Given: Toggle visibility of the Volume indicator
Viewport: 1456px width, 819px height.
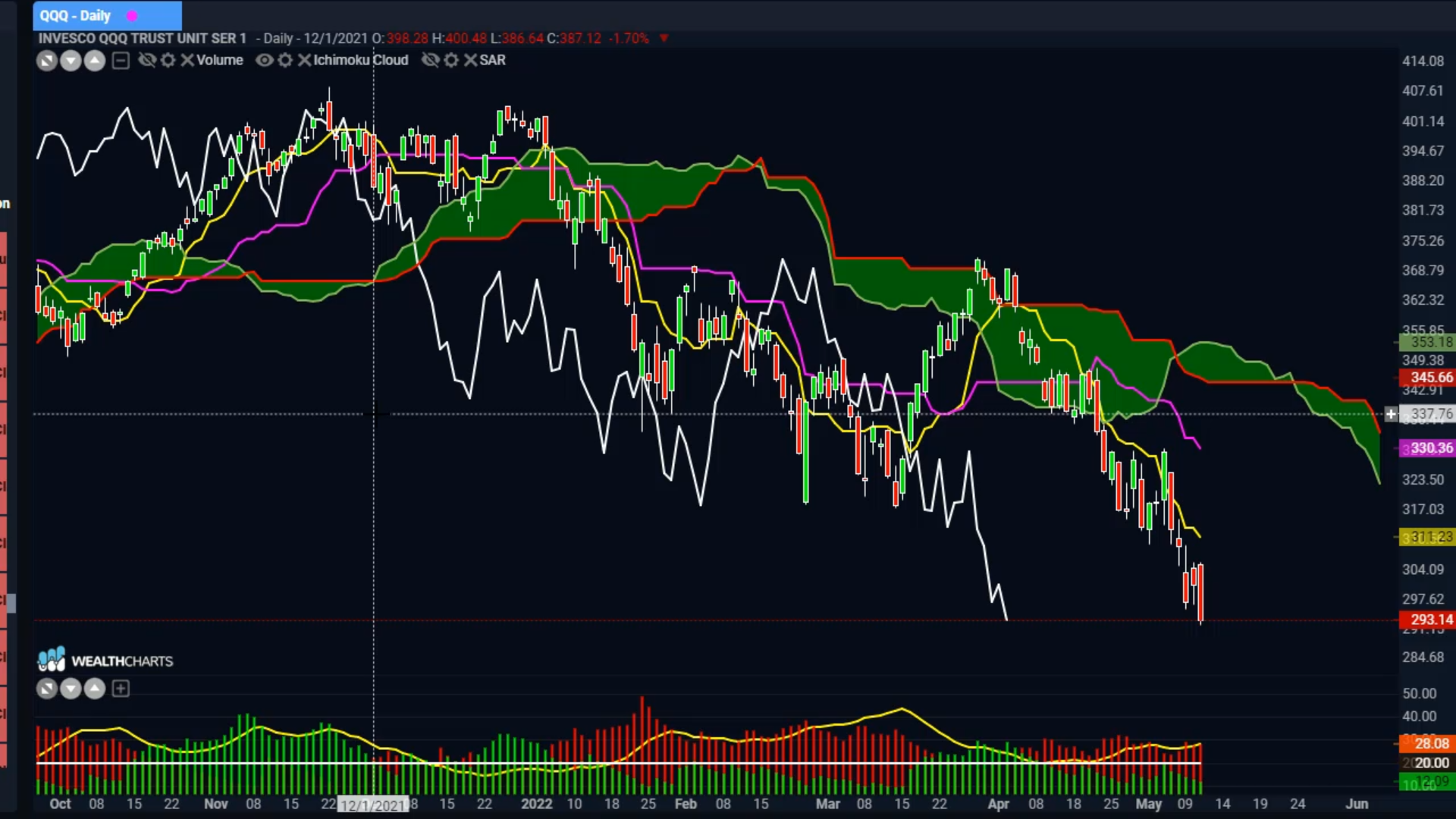Looking at the screenshot, I should point(147,60).
